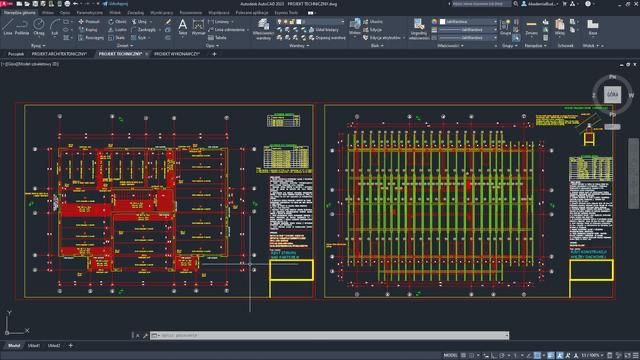Image resolution: width=640 pixels, height=360 pixels.
Task: Expand the Warstwy panel
Action: [299, 46]
